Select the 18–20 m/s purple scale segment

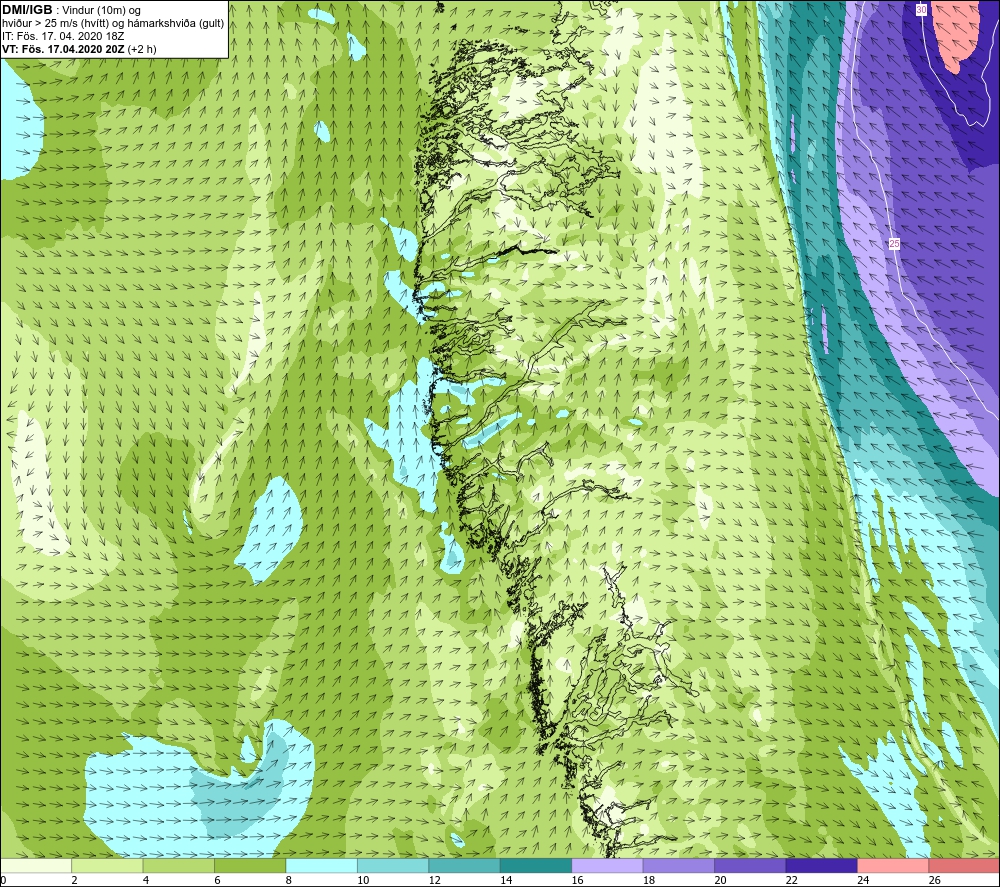tap(679, 865)
